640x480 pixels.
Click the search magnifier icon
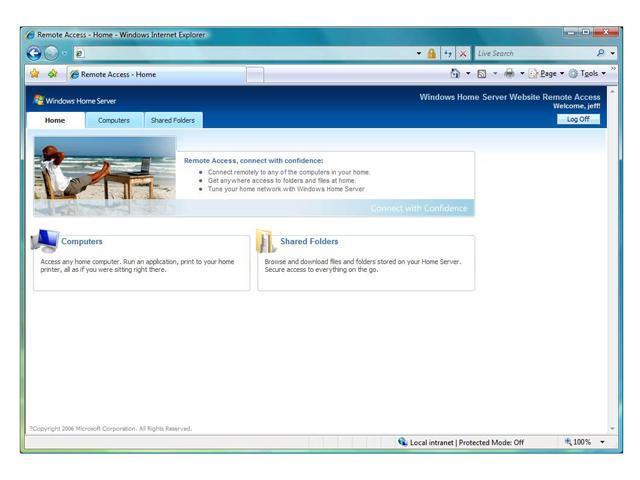600,53
